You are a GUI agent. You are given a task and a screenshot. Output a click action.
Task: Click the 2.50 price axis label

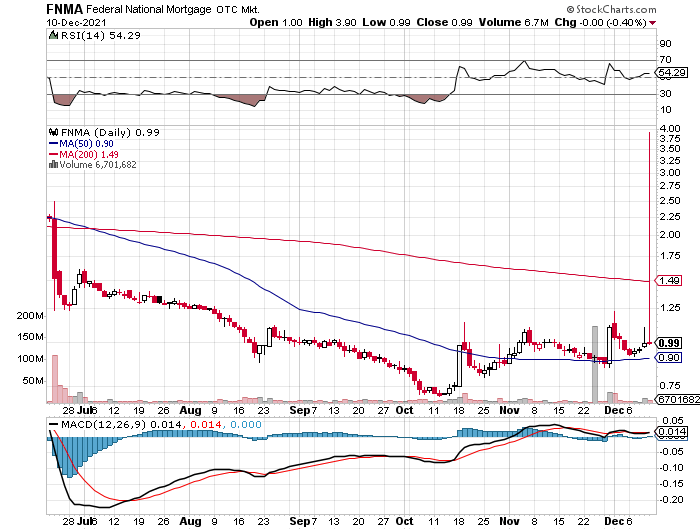click(x=670, y=200)
